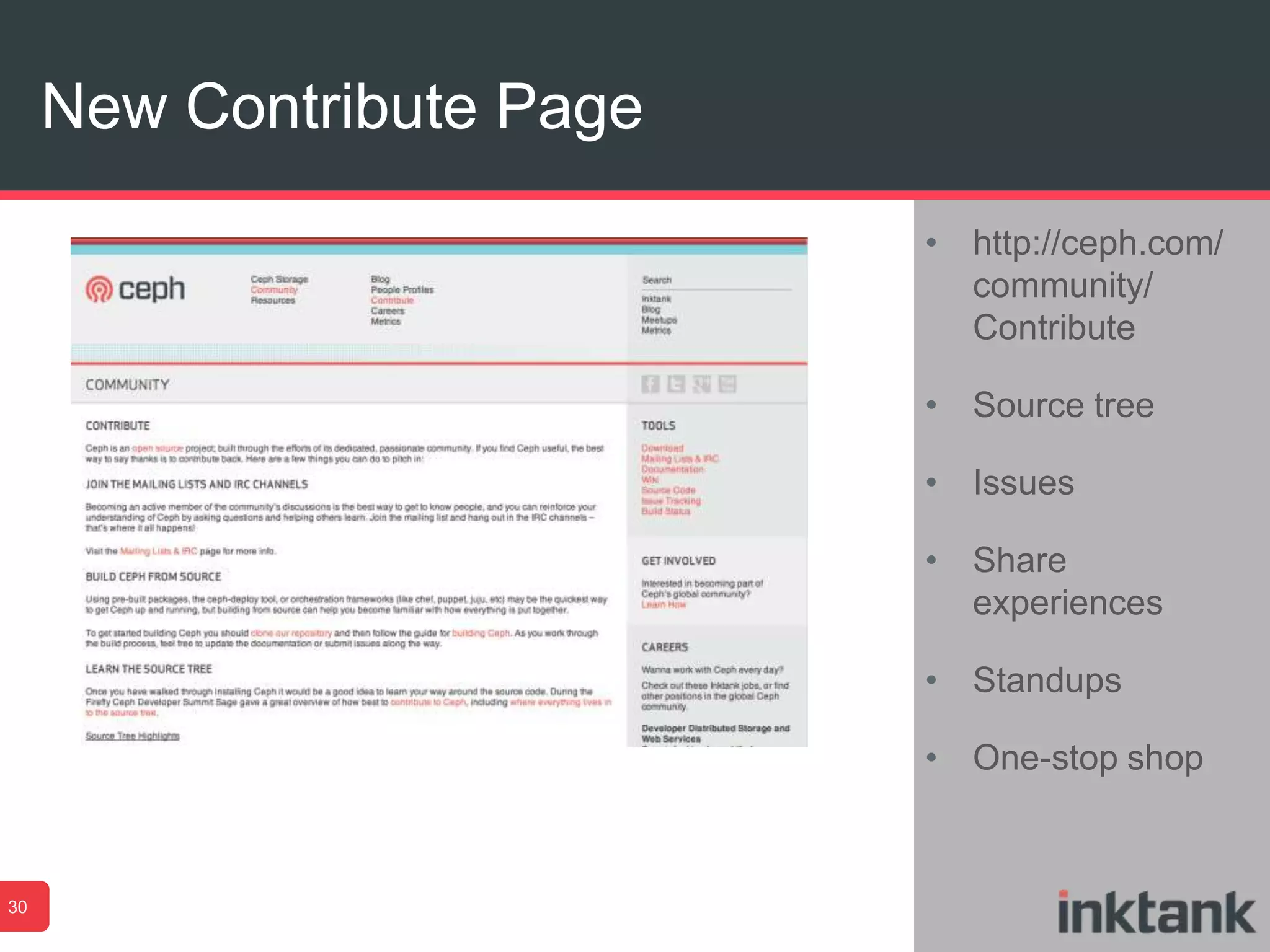This screenshot has width=1270, height=952.
Task: Click the 'building Ceph' link
Action: coord(481,633)
